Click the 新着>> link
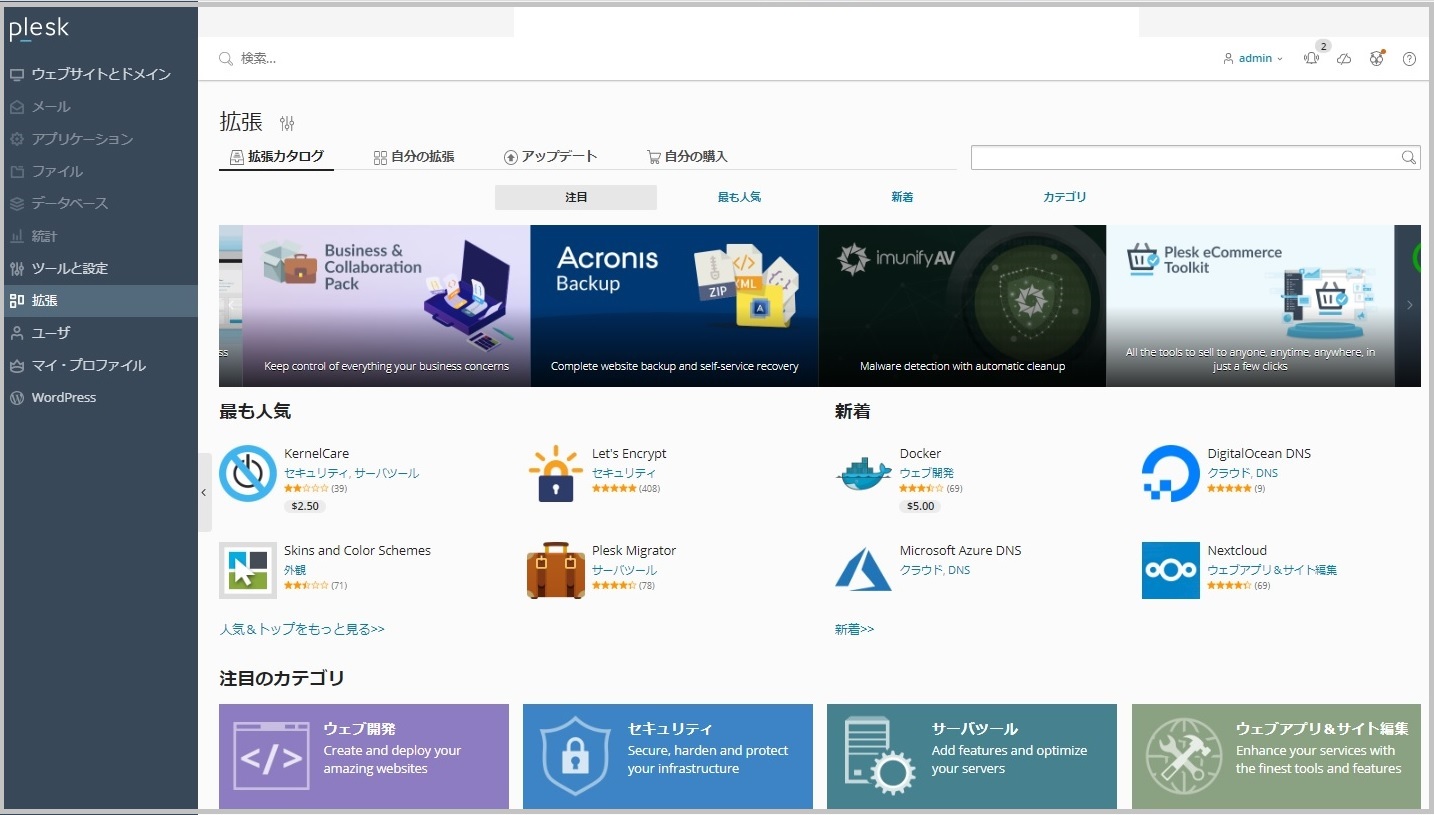 [x=854, y=629]
